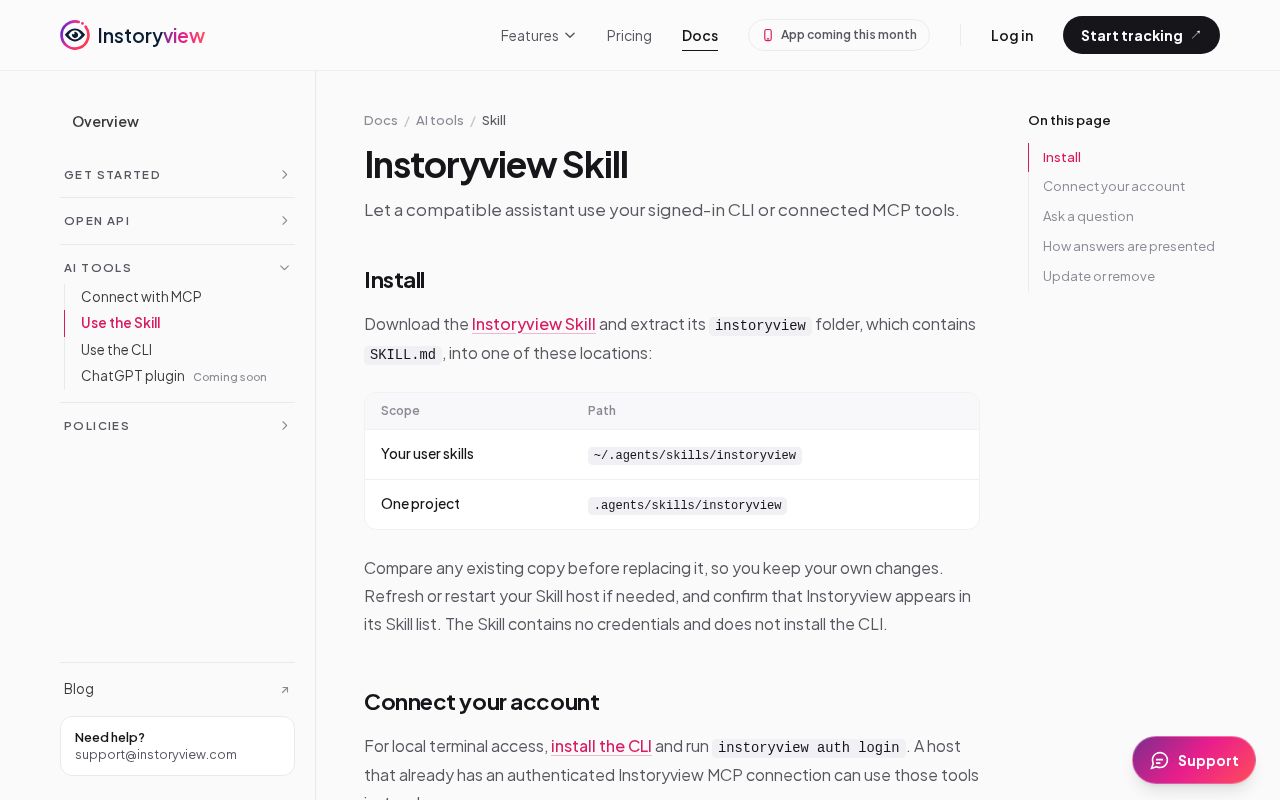Image resolution: width=1280 pixels, height=800 pixels.
Task: Select ChatGPT plugin sidebar item
Action: coord(133,376)
